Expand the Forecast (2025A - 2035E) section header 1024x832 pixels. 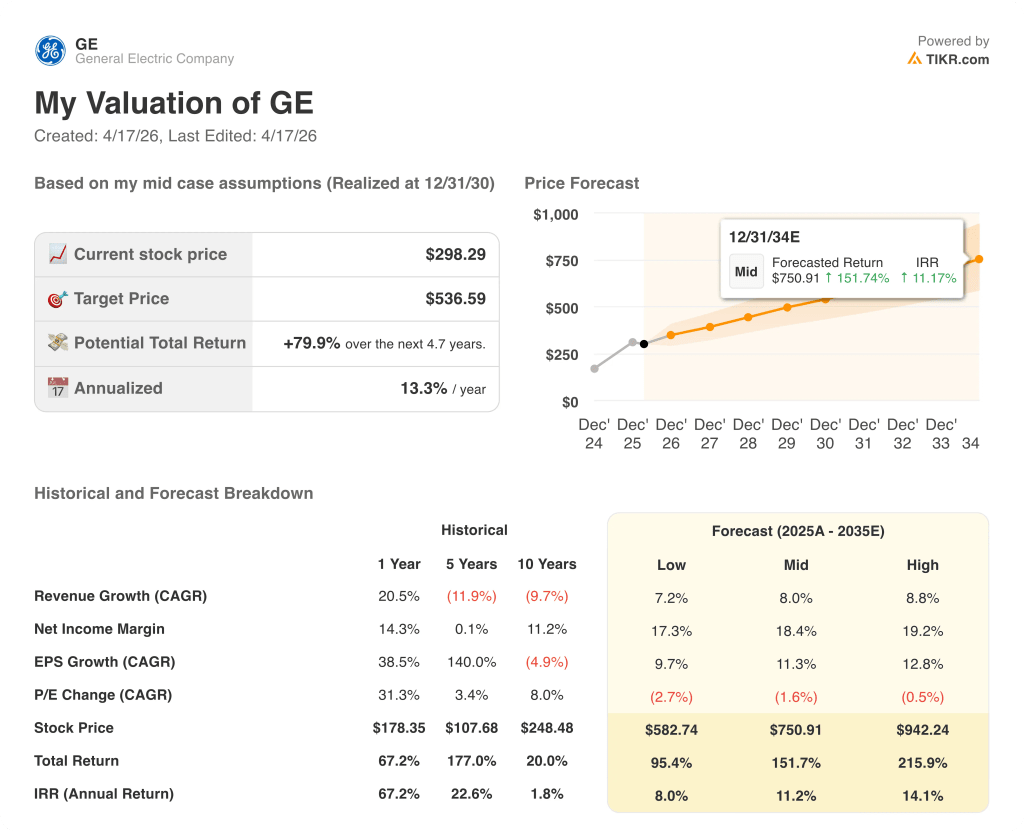(x=798, y=531)
